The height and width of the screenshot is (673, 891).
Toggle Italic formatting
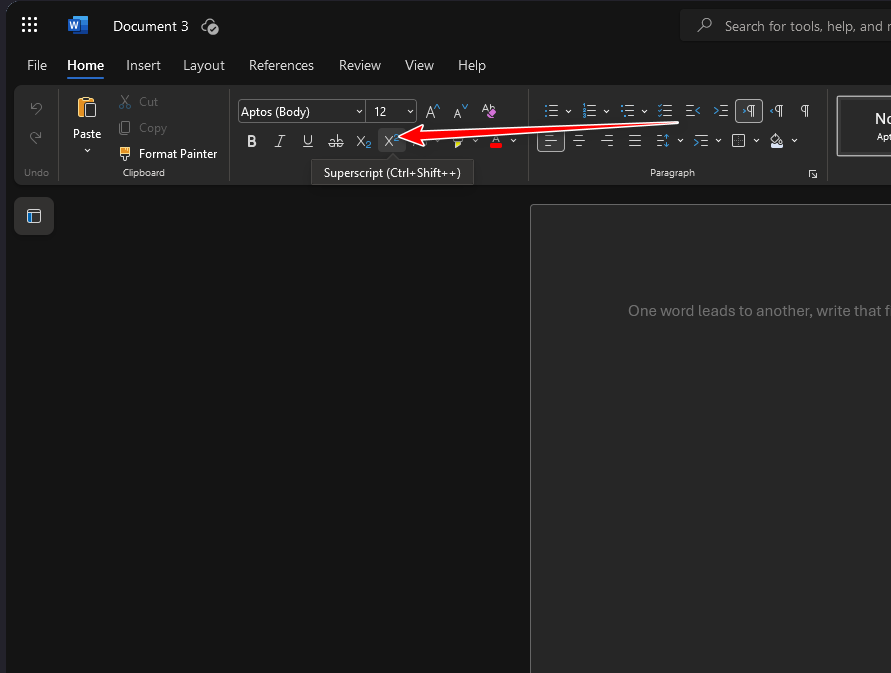click(280, 141)
